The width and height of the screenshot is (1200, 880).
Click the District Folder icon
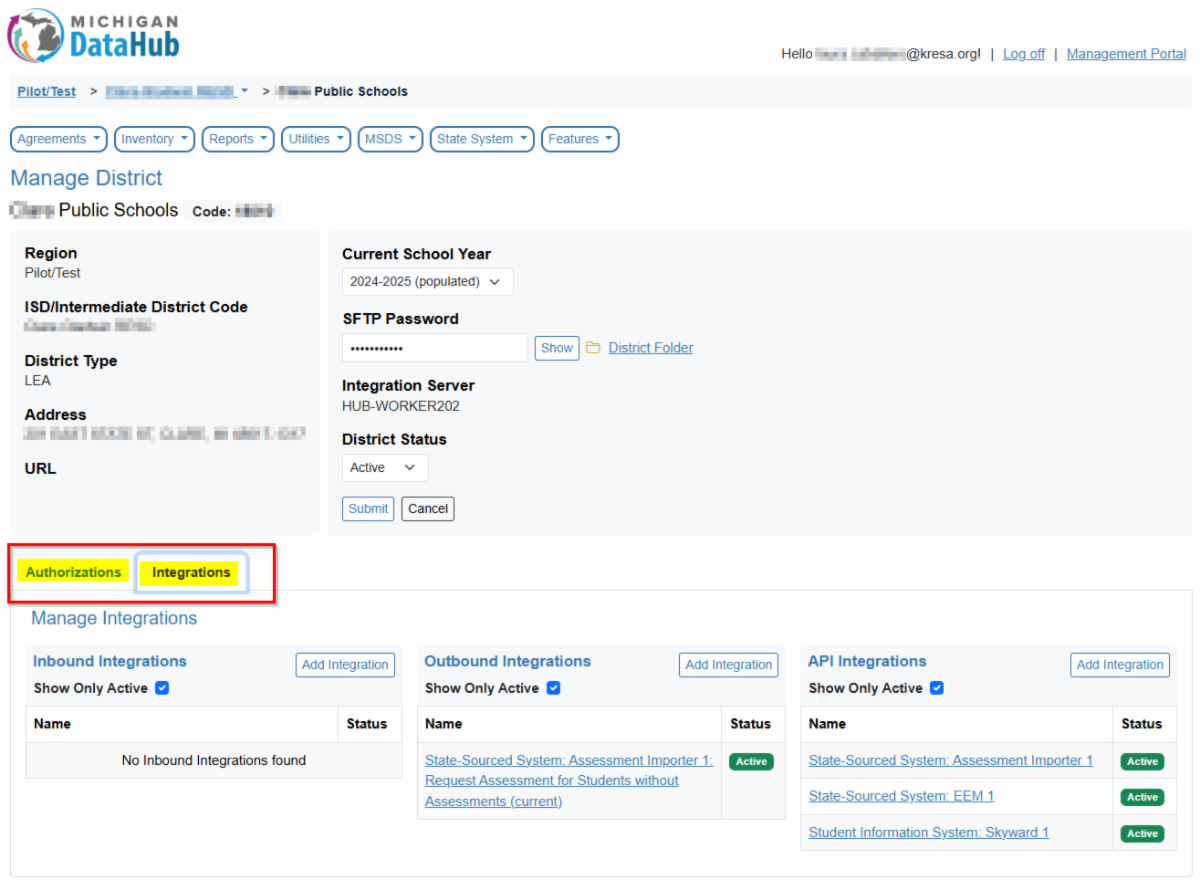coord(593,348)
